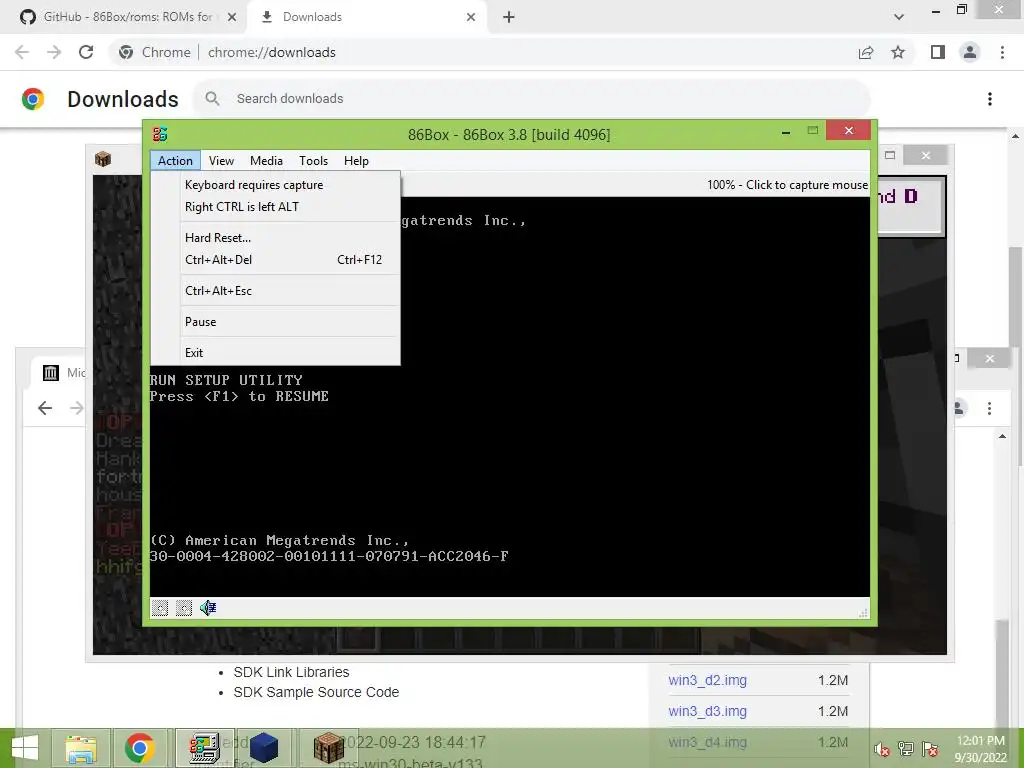Select Hard Reset... menu entry
The height and width of the screenshot is (768, 1024).
(x=275, y=238)
